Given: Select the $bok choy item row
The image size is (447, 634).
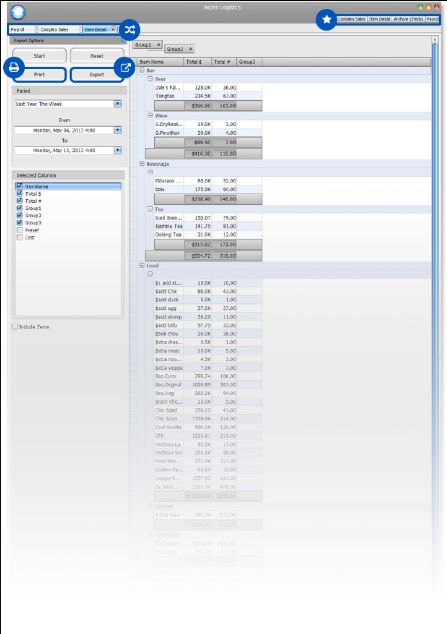Looking at the screenshot, I should pos(208,334).
